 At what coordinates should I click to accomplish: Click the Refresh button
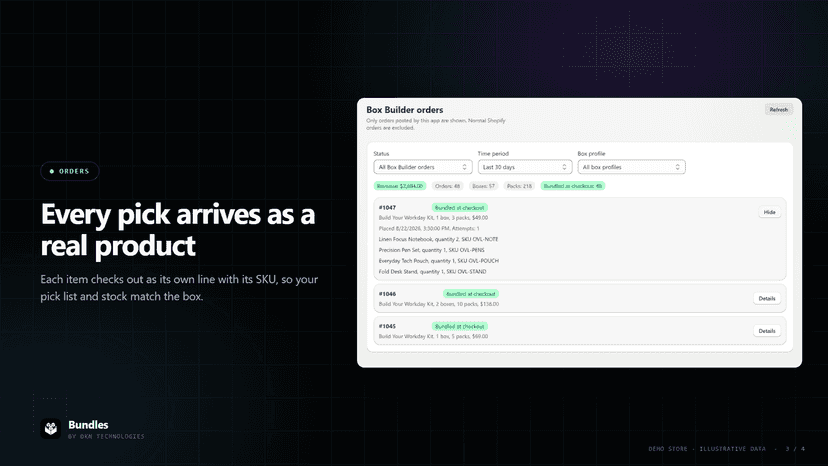pyautogui.click(x=778, y=109)
